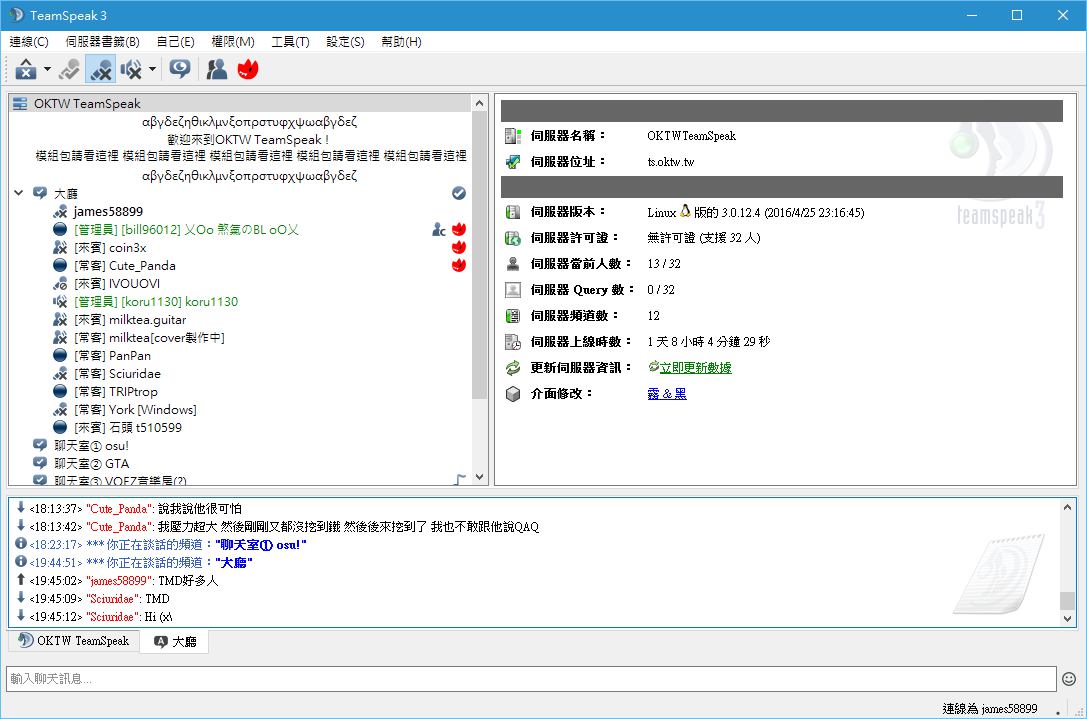Image resolution: width=1087 pixels, height=719 pixels.
Task: Open the emoji smiley picker
Action: [1069, 679]
